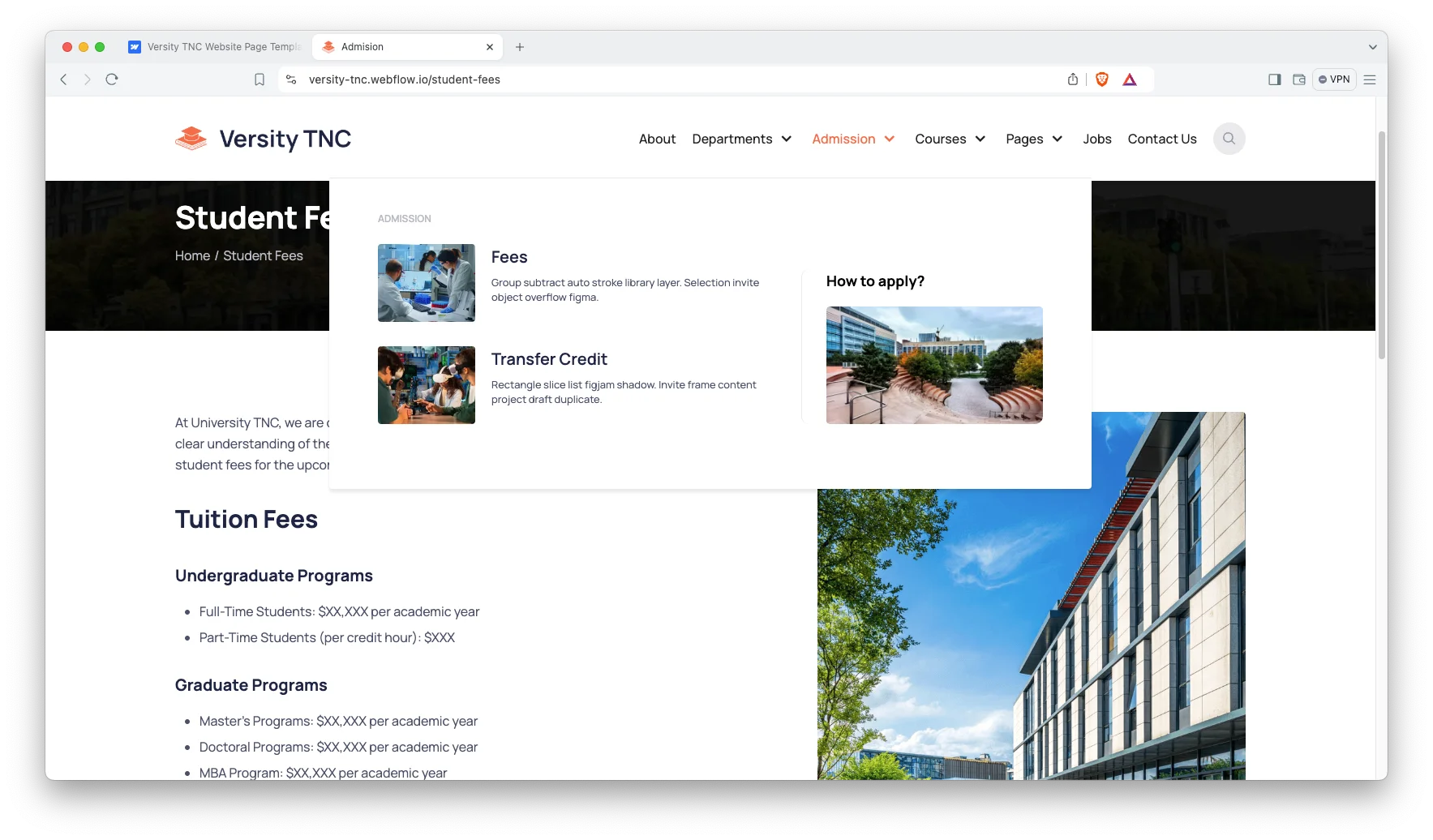Click the page vertical scrollbar

(x=1382, y=243)
